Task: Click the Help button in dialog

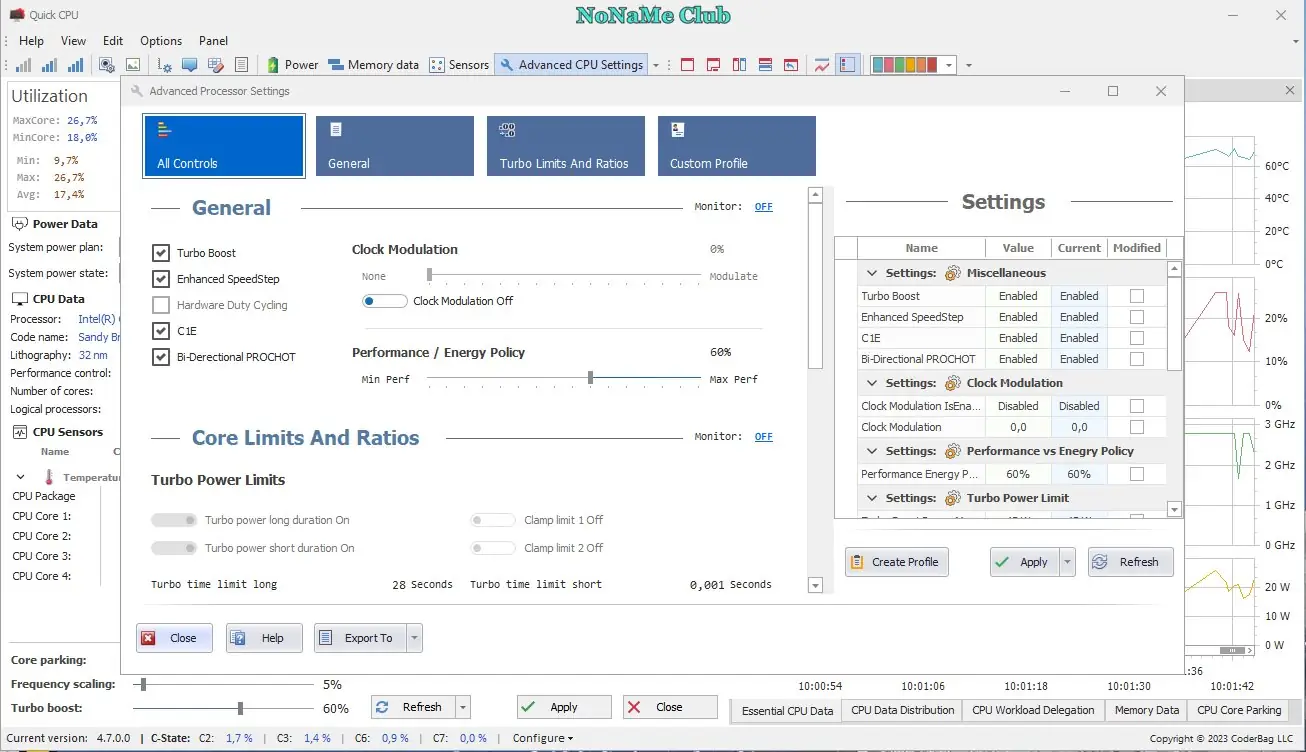Action: pos(264,638)
